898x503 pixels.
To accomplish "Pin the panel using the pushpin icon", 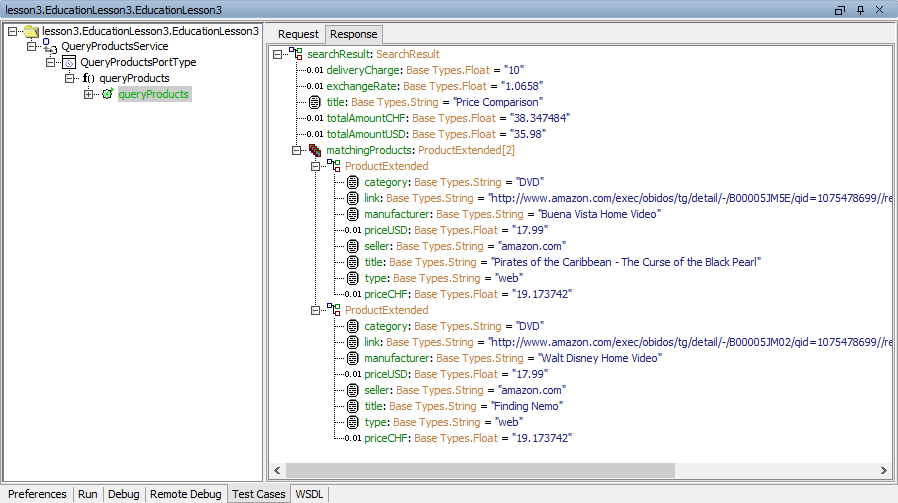I will (x=860, y=9).
